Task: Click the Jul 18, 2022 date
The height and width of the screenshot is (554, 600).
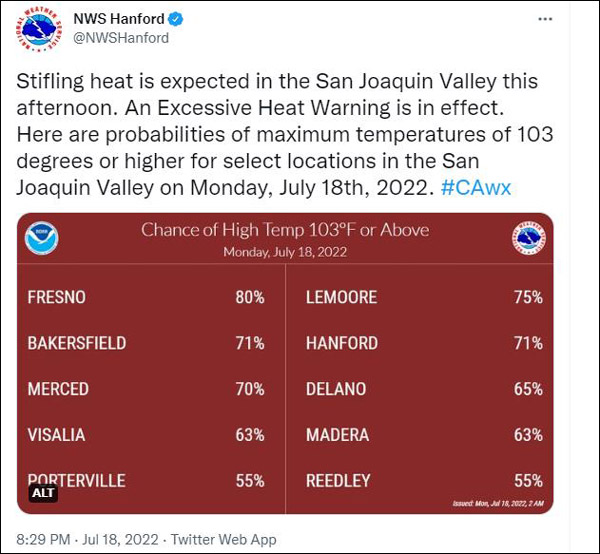Action: [x=124, y=539]
